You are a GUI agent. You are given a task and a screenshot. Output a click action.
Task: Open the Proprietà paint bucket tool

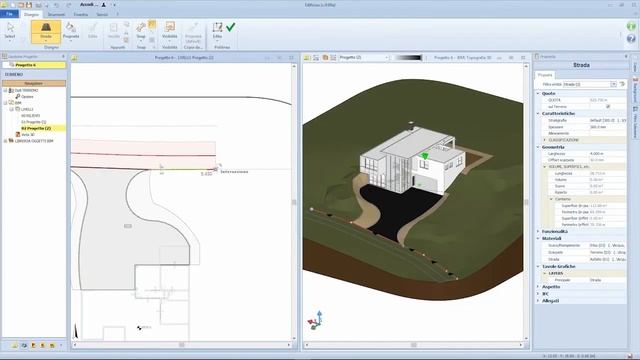71,31
